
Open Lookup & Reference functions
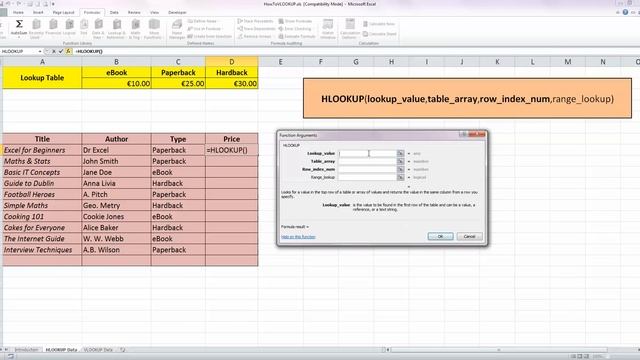pos(116,29)
